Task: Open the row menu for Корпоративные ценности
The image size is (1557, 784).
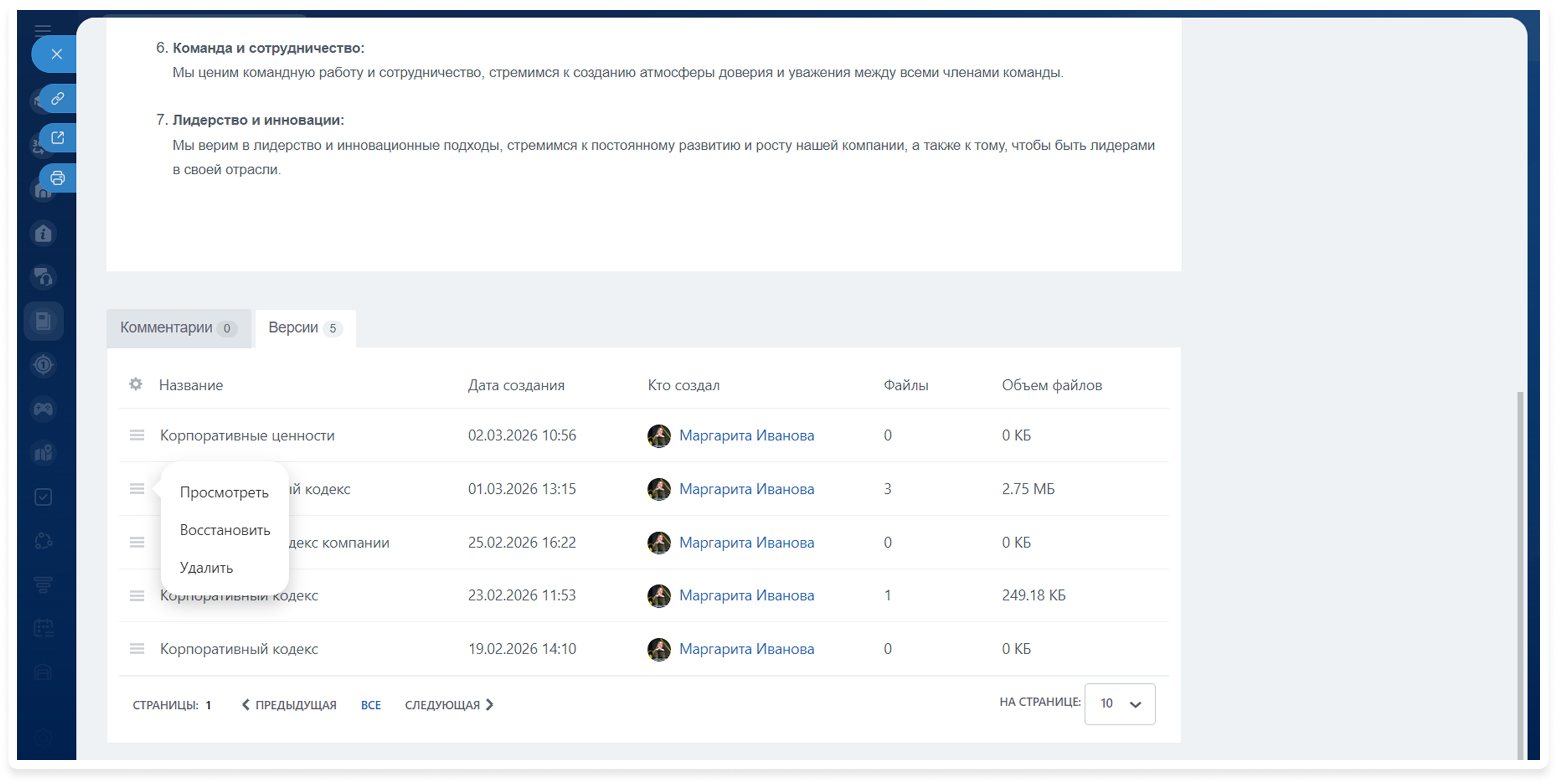Action: 137,435
